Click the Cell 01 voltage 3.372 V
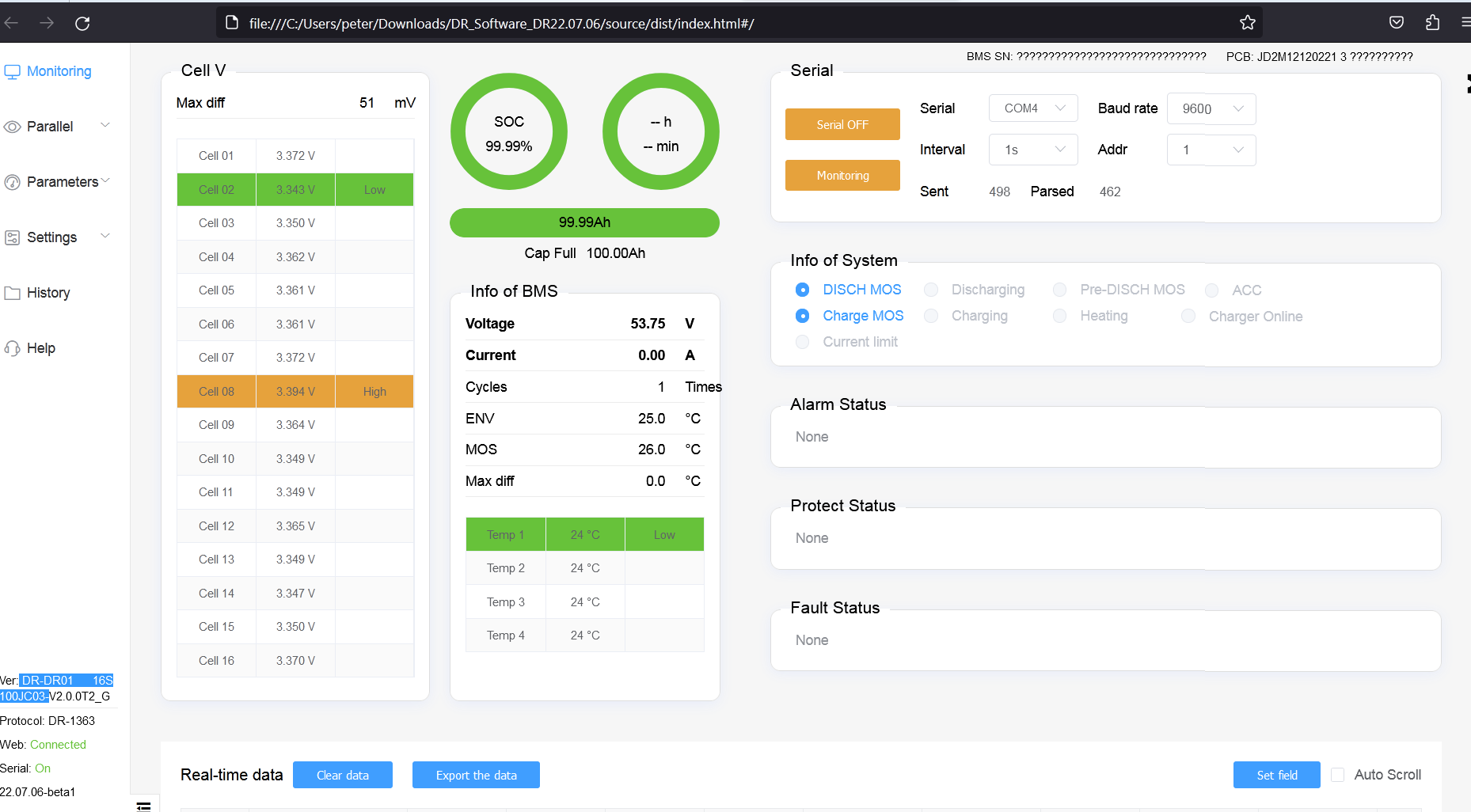Viewport: 1471px width, 812px height. point(295,156)
